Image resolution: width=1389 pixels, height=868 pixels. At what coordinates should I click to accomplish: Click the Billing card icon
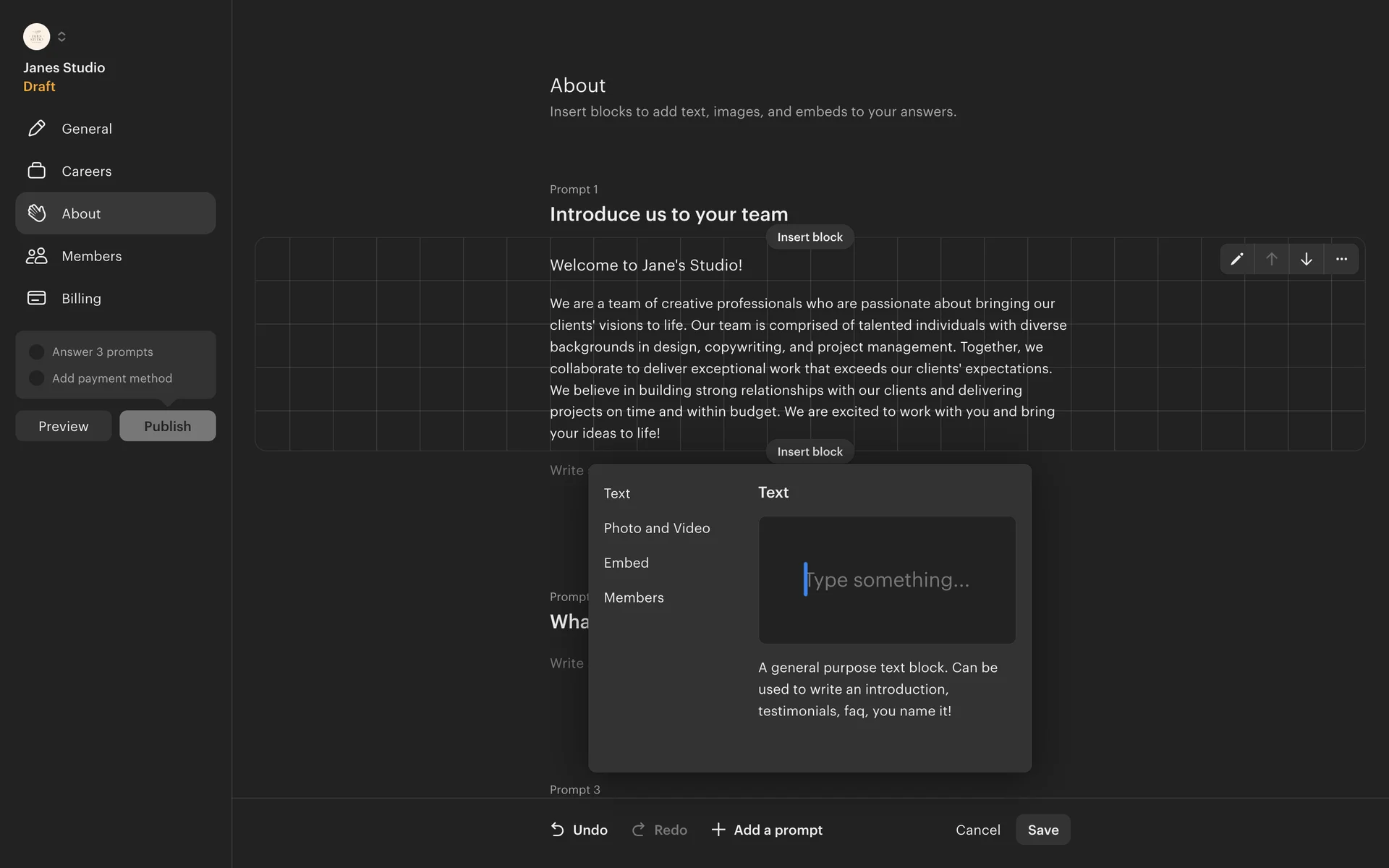tap(36, 298)
